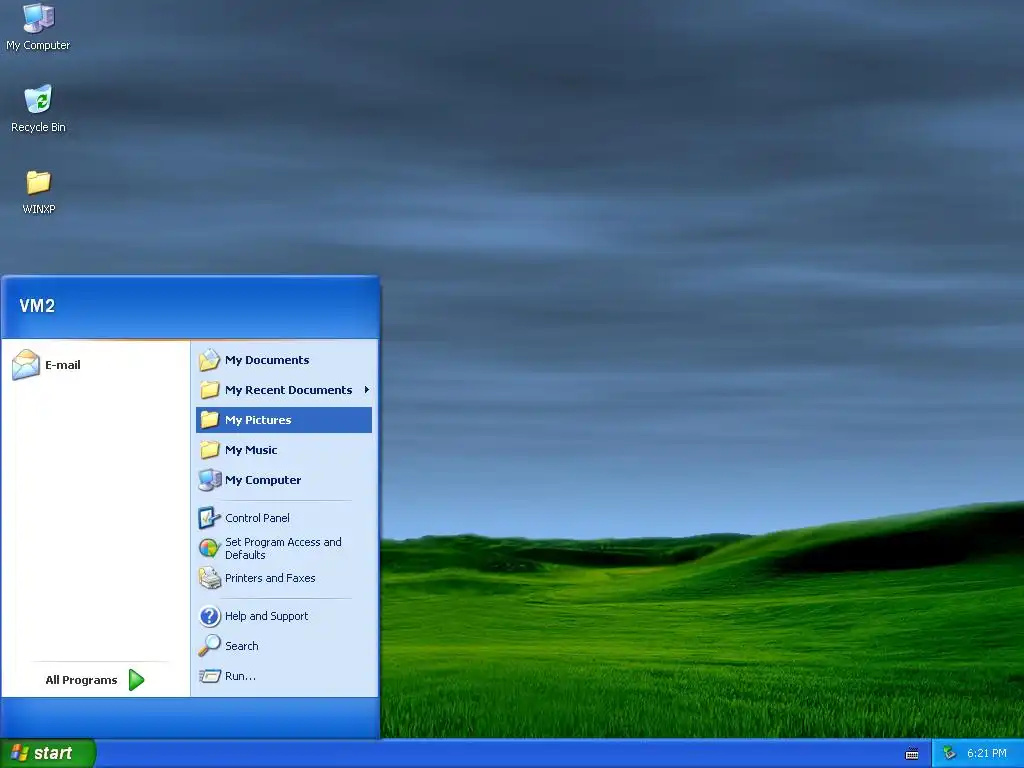Click the Control Panel icon
The width and height of the screenshot is (1024, 768).
click(209, 518)
